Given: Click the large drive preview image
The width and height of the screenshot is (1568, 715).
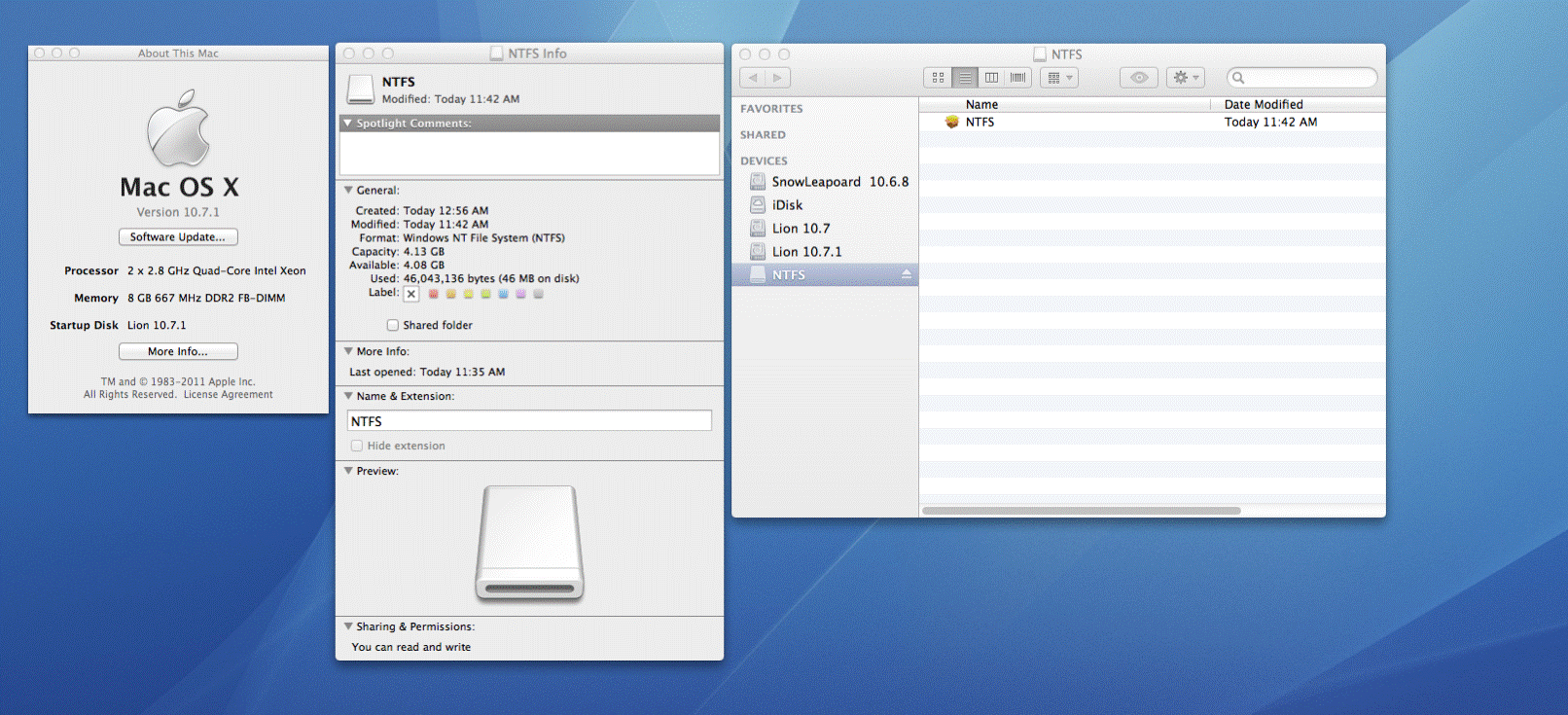Looking at the screenshot, I should click(x=529, y=542).
